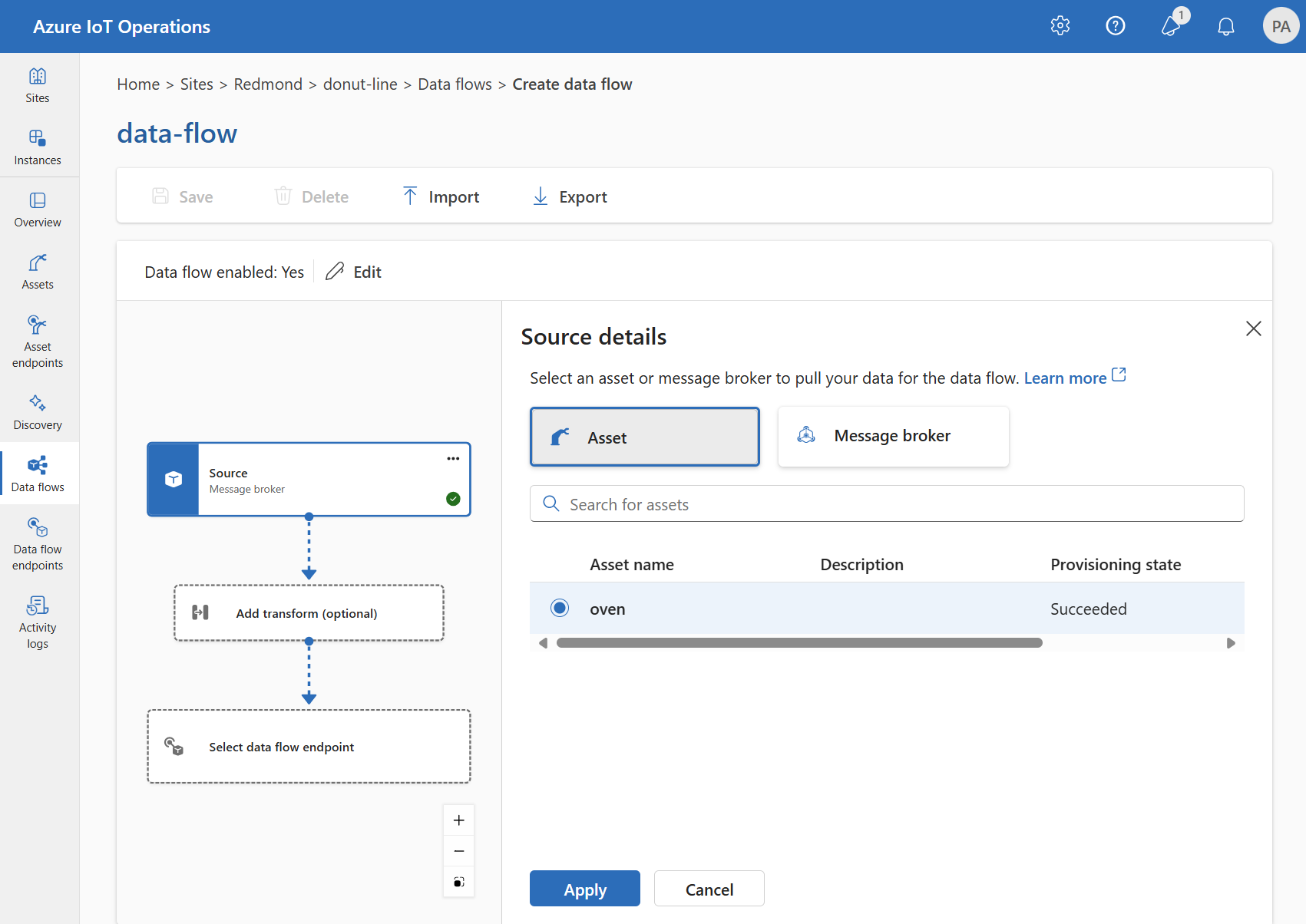Open the Sites section in the sidebar

click(37, 84)
